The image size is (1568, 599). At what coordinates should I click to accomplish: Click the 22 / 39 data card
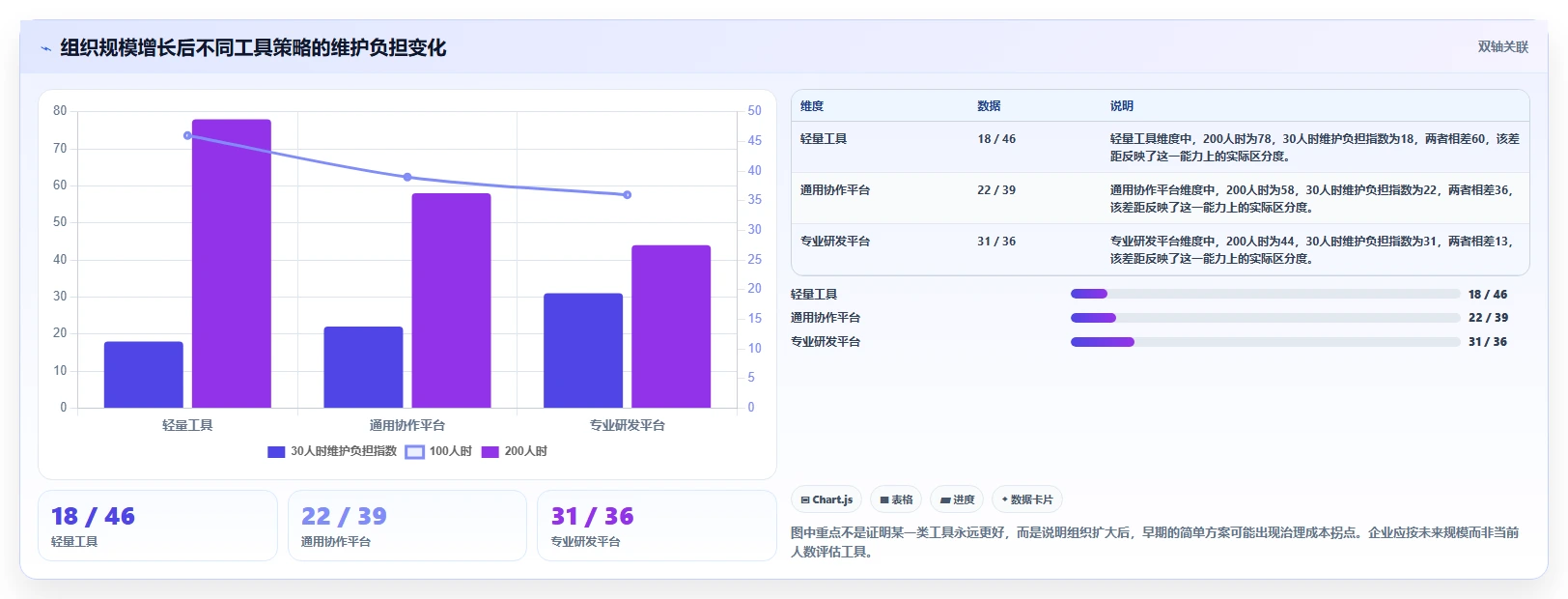[407, 526]
